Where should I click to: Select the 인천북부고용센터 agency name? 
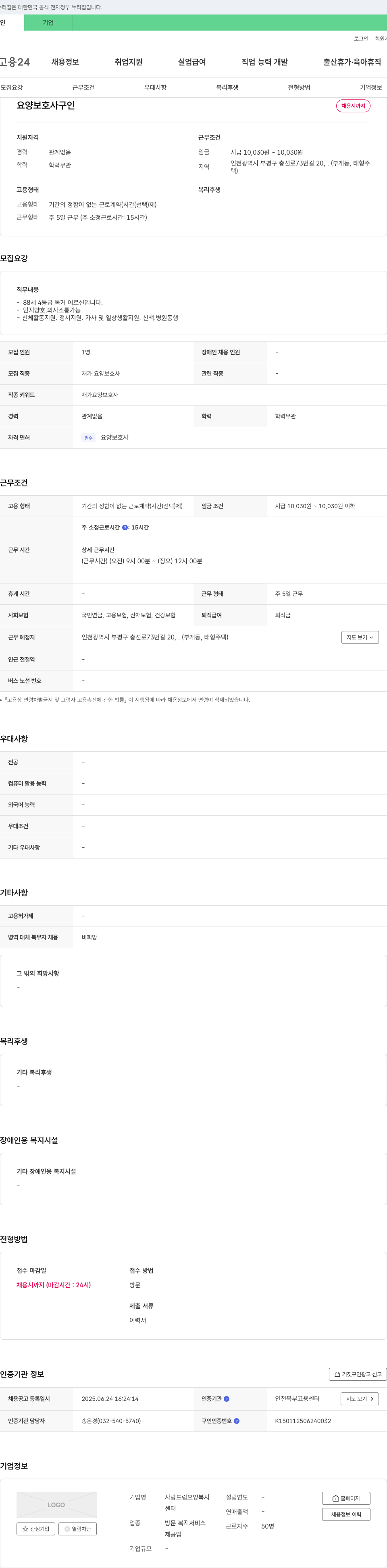pos(298,1399)
